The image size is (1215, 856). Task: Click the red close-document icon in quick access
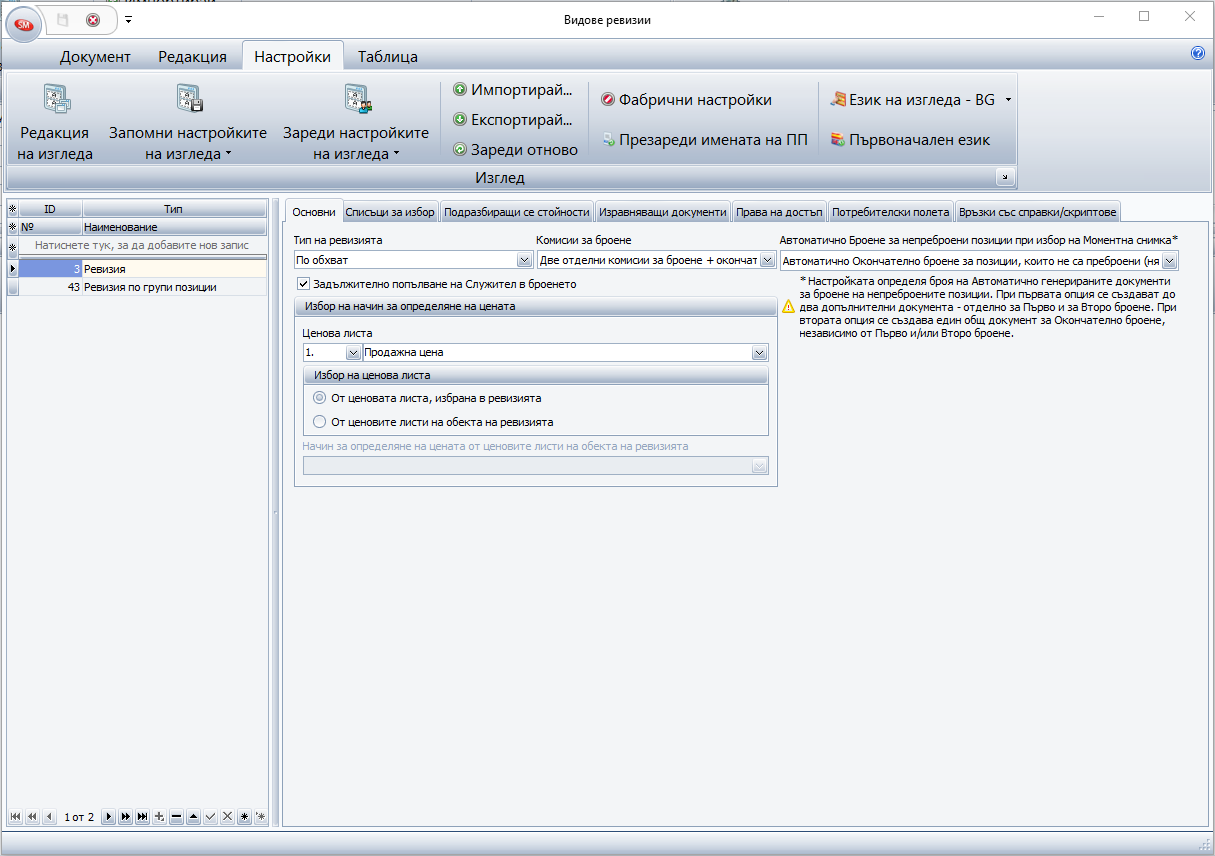click(x=93, y=20)
